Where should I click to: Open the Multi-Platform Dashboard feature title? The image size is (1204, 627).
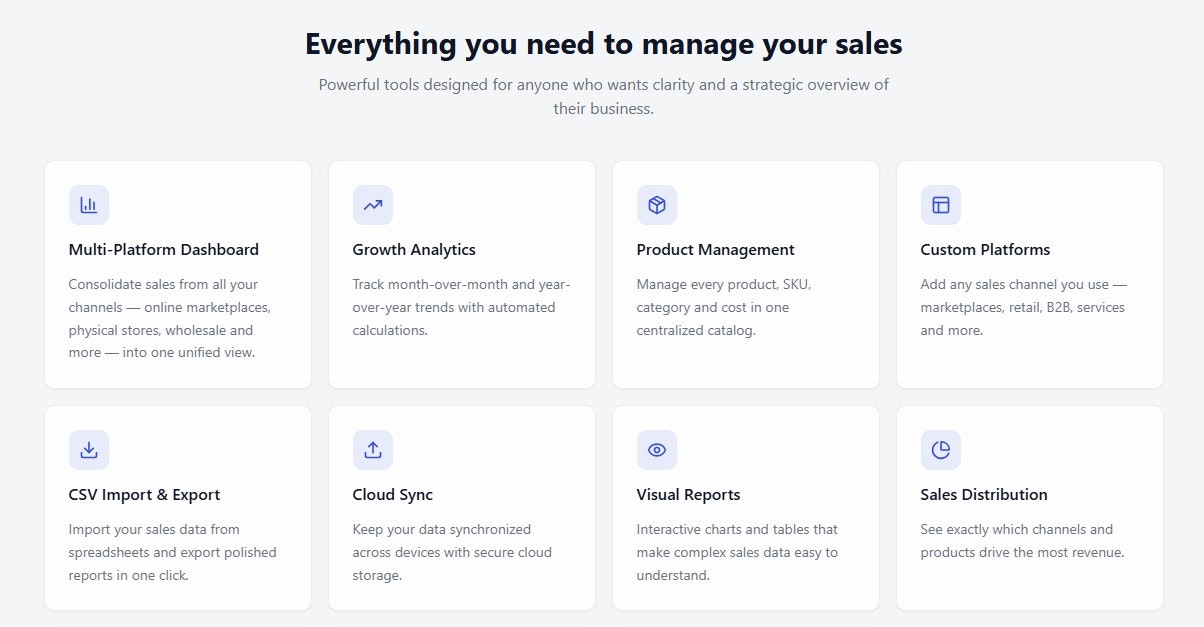click(163, 249)
